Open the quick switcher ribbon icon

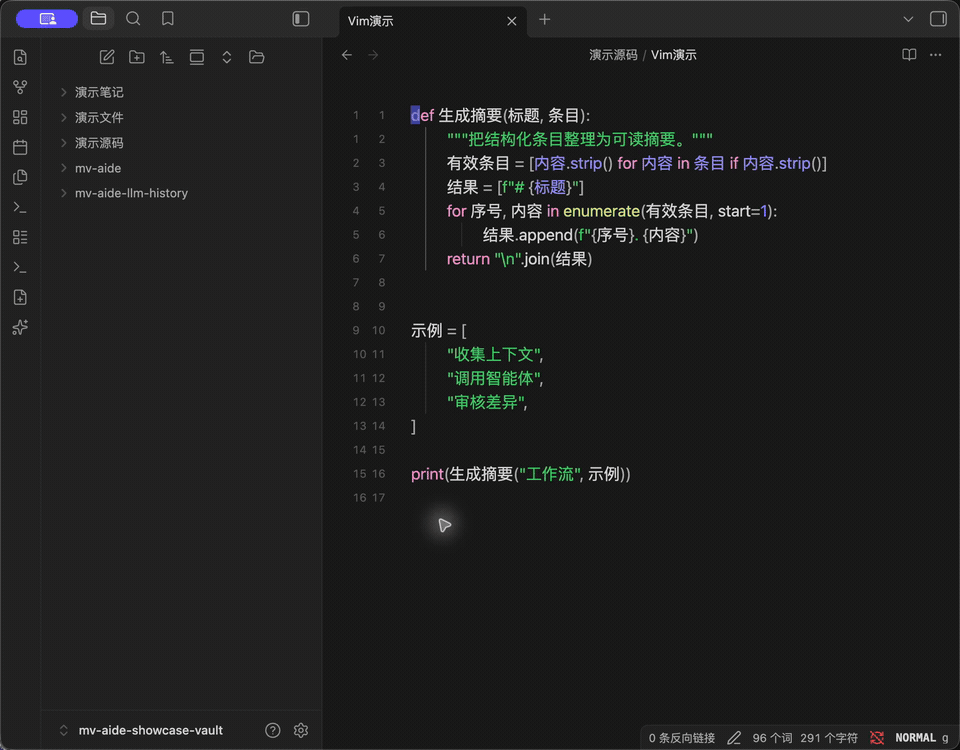click(x=20, y=57)
